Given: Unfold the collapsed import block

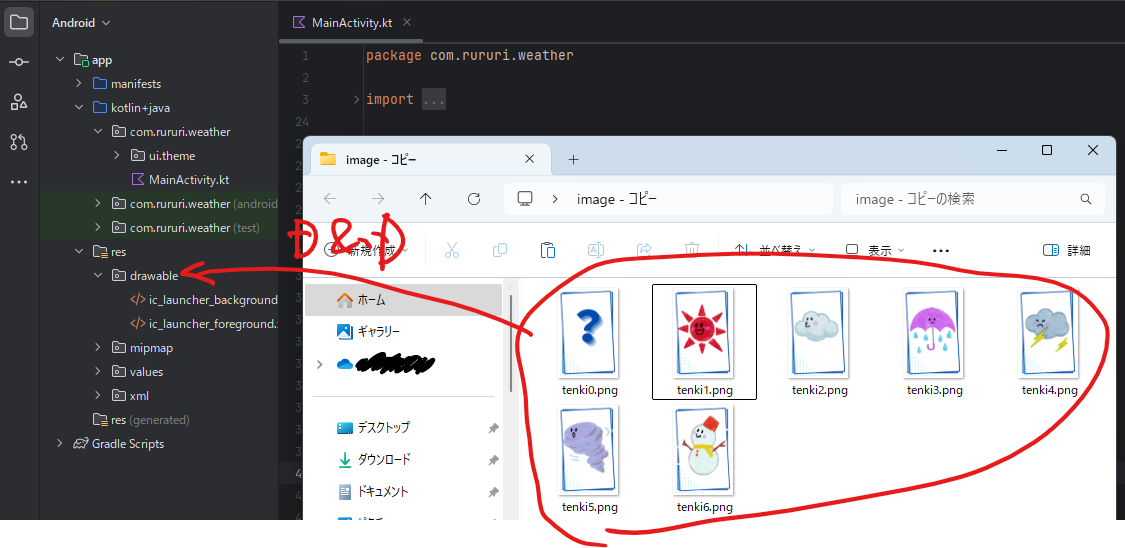Looking at the screenshot, I should point(357,100).
